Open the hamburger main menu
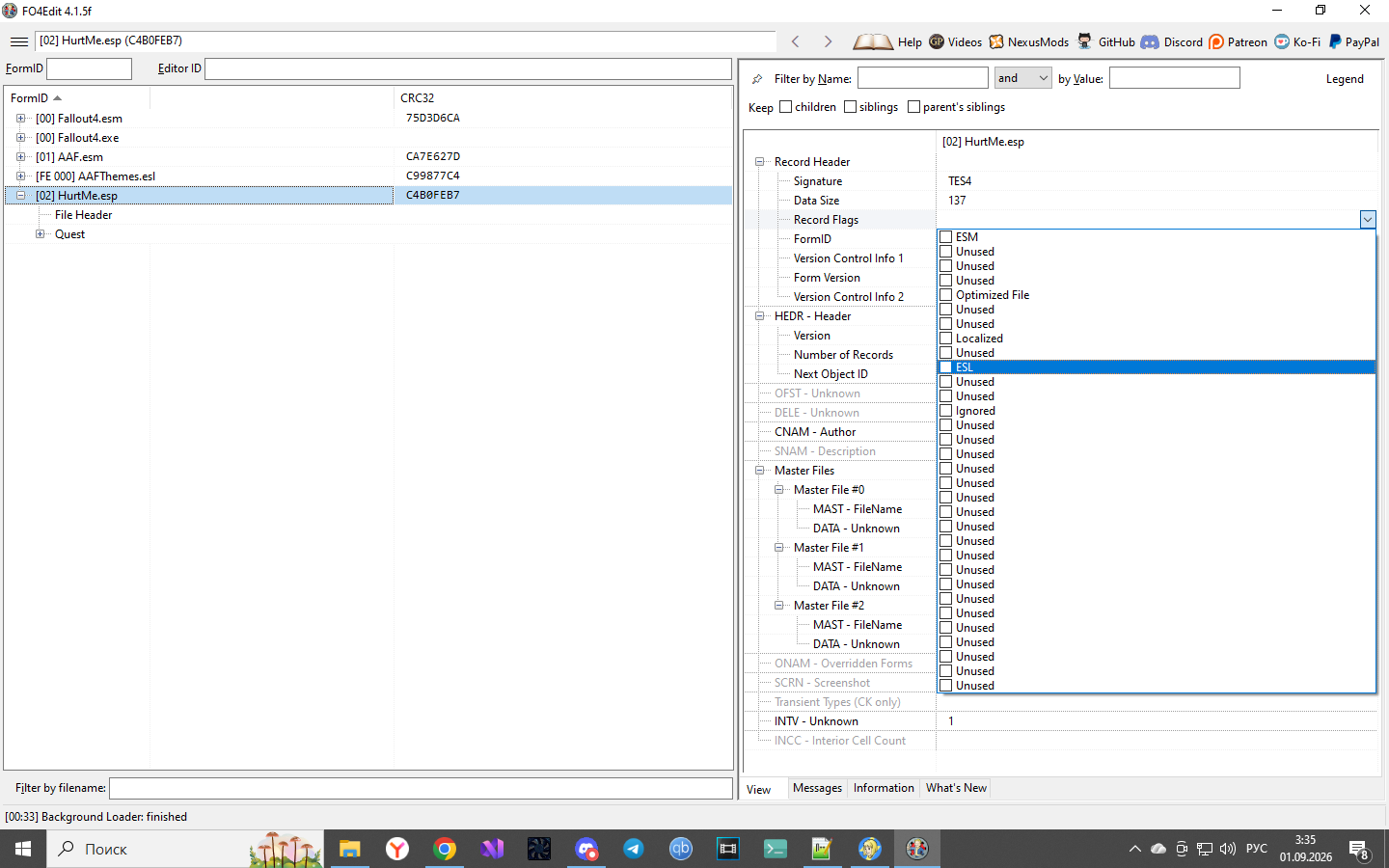 click(18, 41)
